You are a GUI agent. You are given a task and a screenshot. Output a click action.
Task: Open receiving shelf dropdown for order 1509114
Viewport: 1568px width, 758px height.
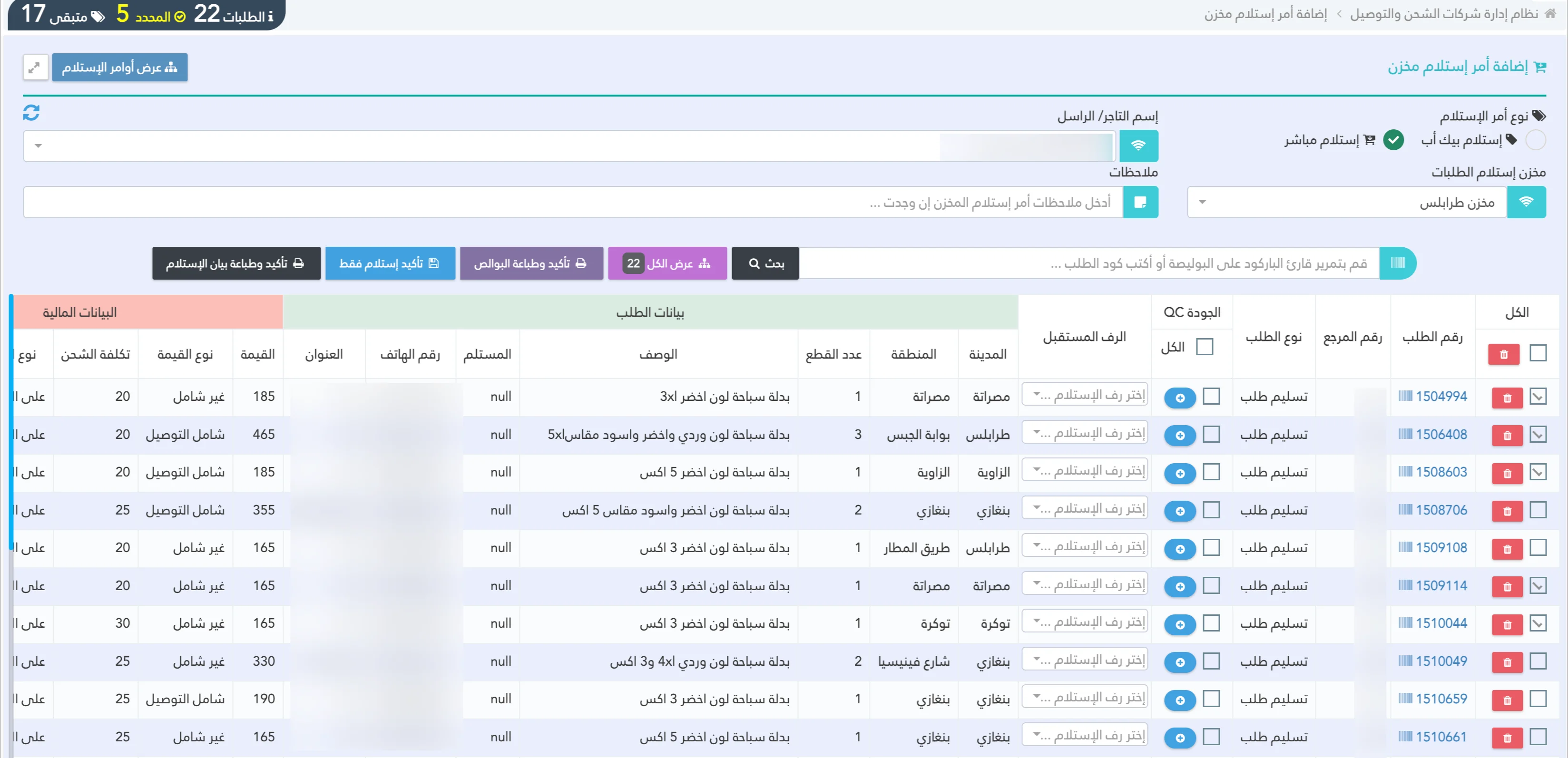tap(1085, 584)
